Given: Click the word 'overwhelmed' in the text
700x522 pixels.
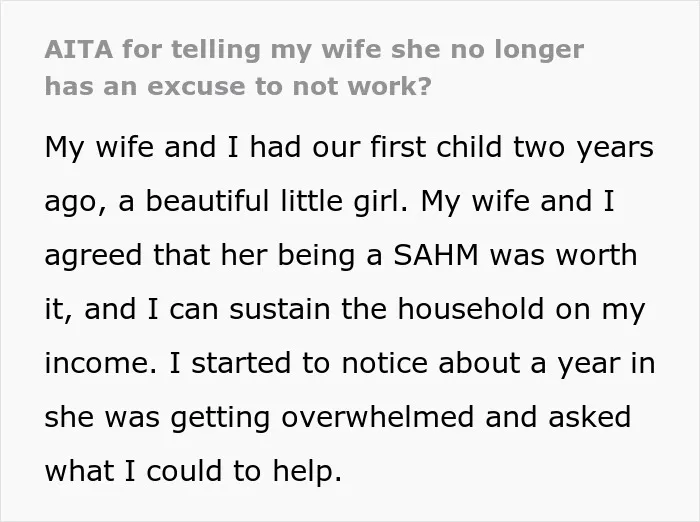Looking at the screenshot, I should 378,417.
